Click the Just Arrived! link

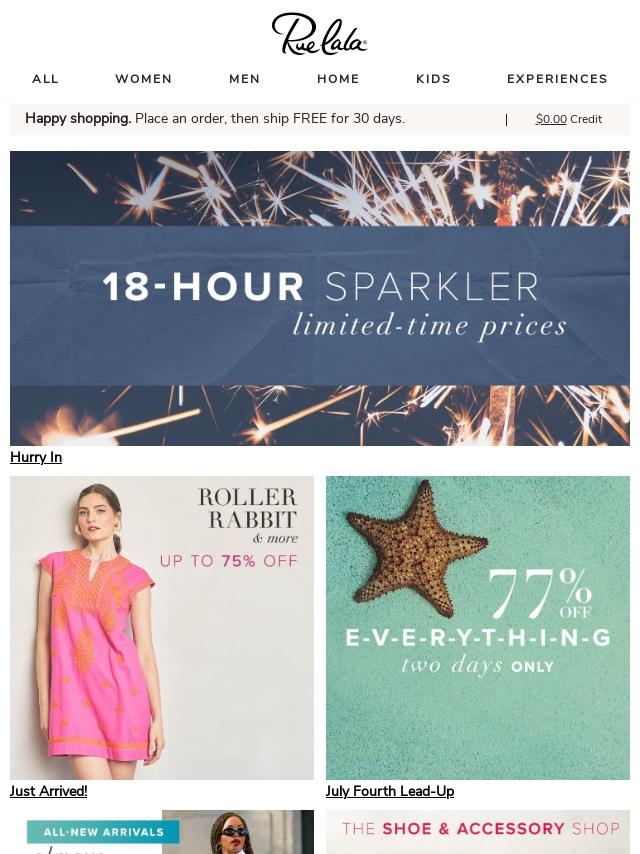[x=48, y=791]
